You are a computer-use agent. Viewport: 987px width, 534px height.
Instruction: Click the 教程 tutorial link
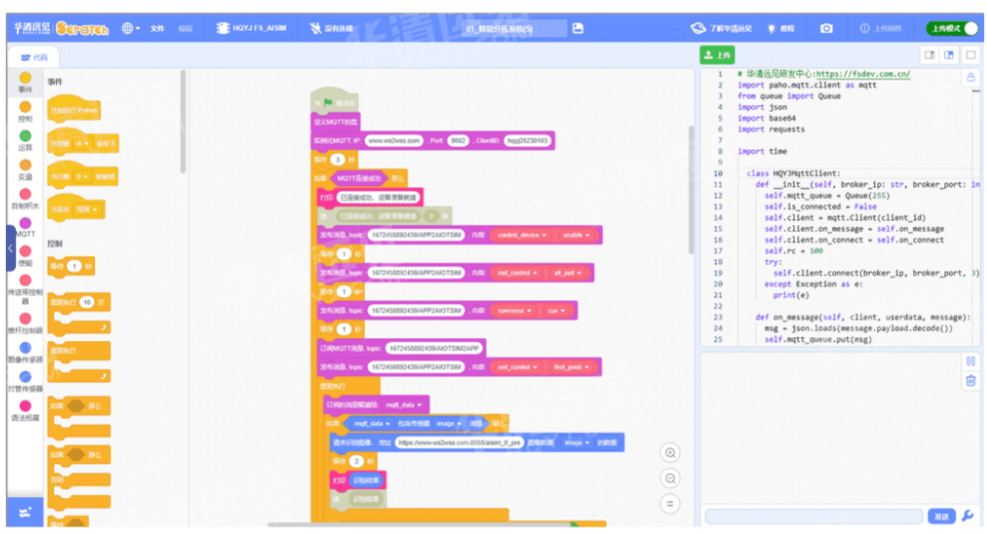click(x=781, y=28)
